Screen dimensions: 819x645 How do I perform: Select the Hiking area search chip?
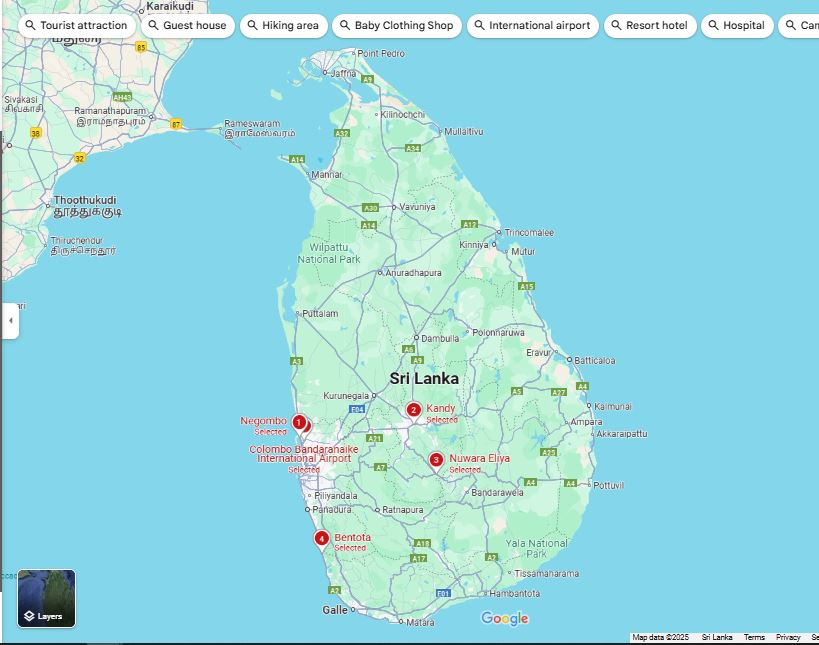coord(282,25)
